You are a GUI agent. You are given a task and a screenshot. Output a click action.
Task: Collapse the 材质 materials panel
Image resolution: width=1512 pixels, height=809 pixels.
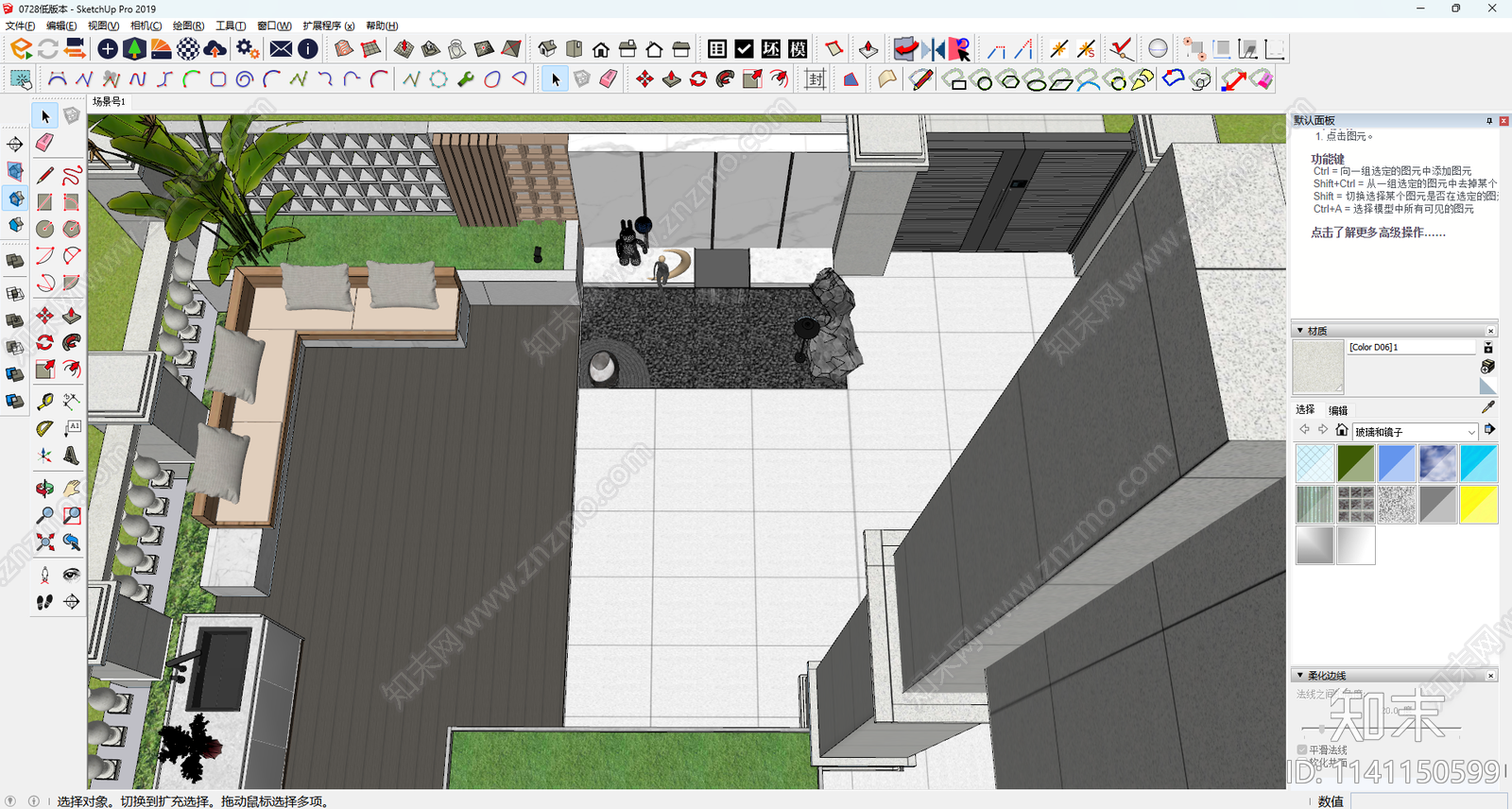(1300, 331)
